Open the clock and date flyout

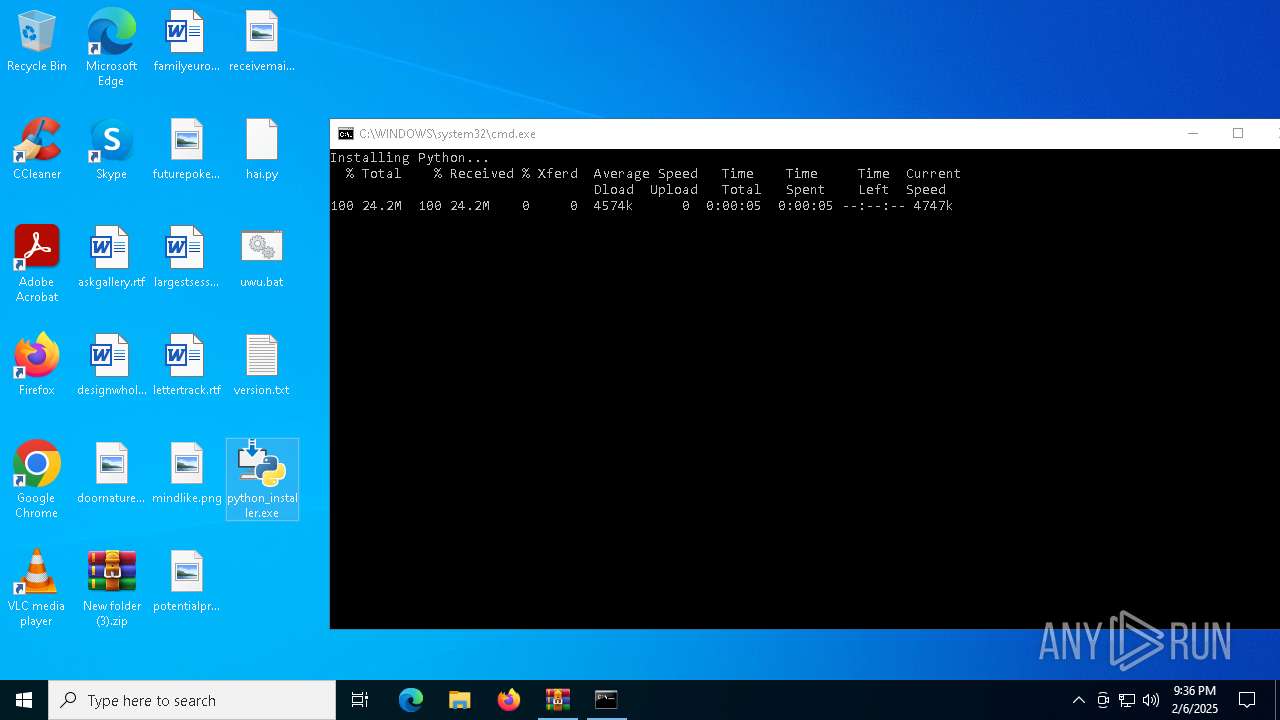pos(1195,700)
